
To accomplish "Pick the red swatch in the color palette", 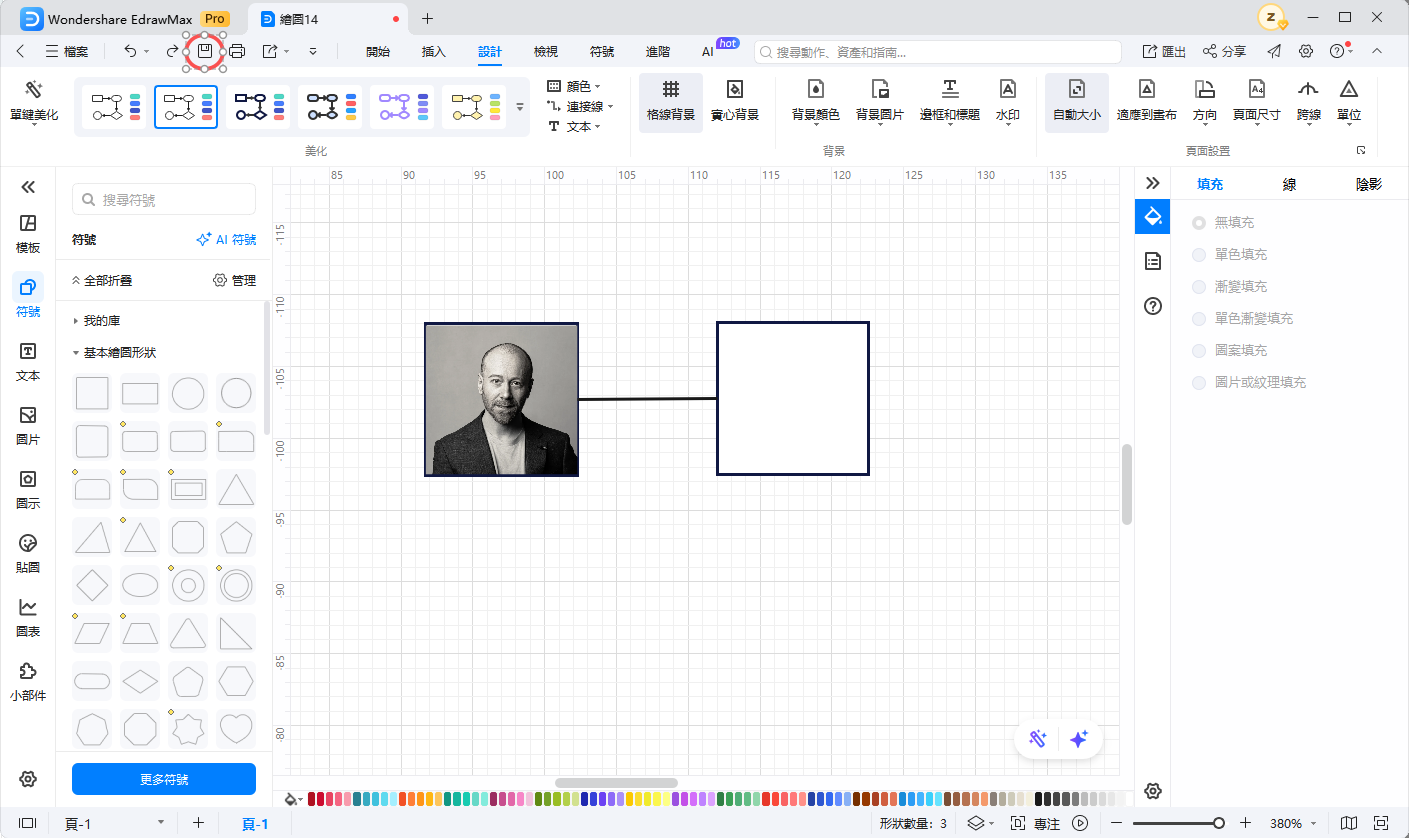I will pyautogui.click(x=313, y=799).
